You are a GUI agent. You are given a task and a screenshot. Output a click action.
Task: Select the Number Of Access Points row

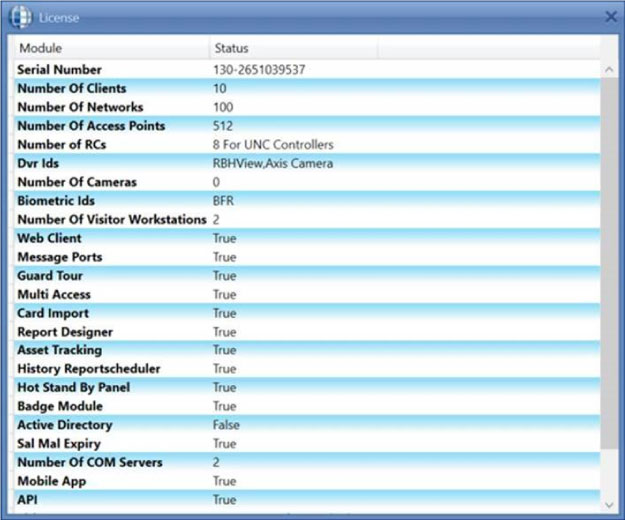click(91, 126)
